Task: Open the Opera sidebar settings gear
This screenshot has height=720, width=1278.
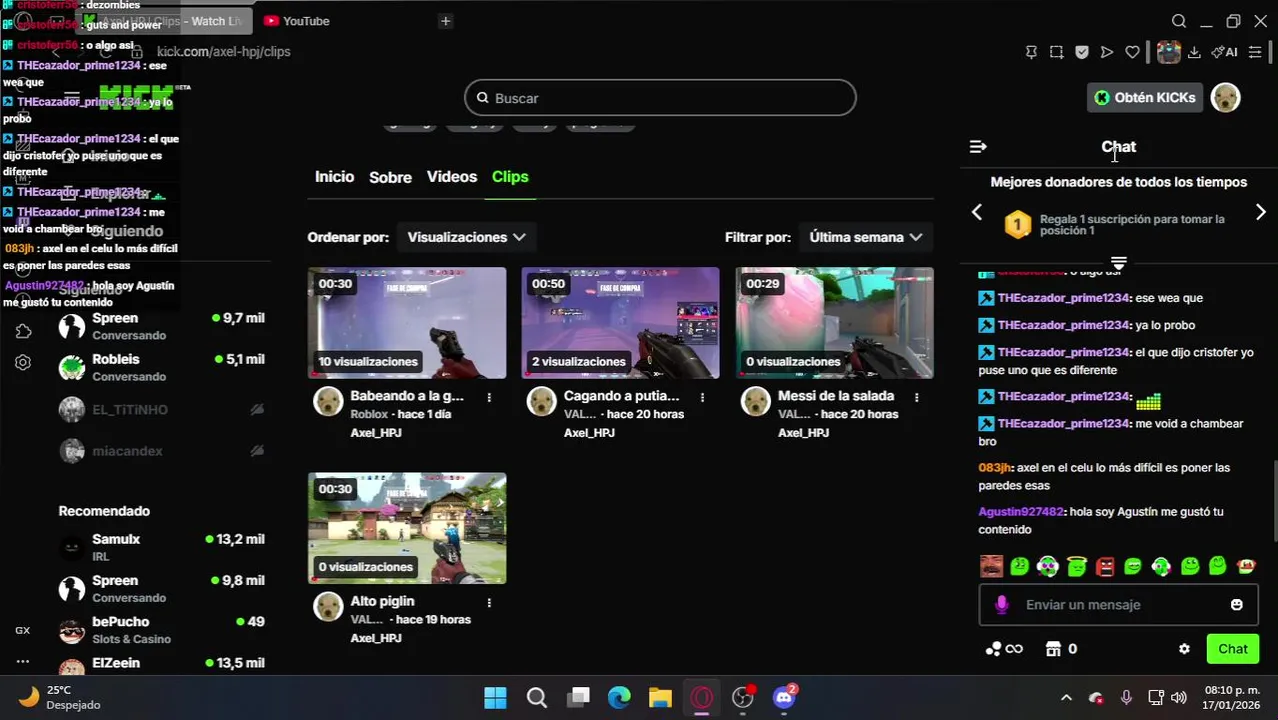Action: pyautogui.click(x=23, y=362)
